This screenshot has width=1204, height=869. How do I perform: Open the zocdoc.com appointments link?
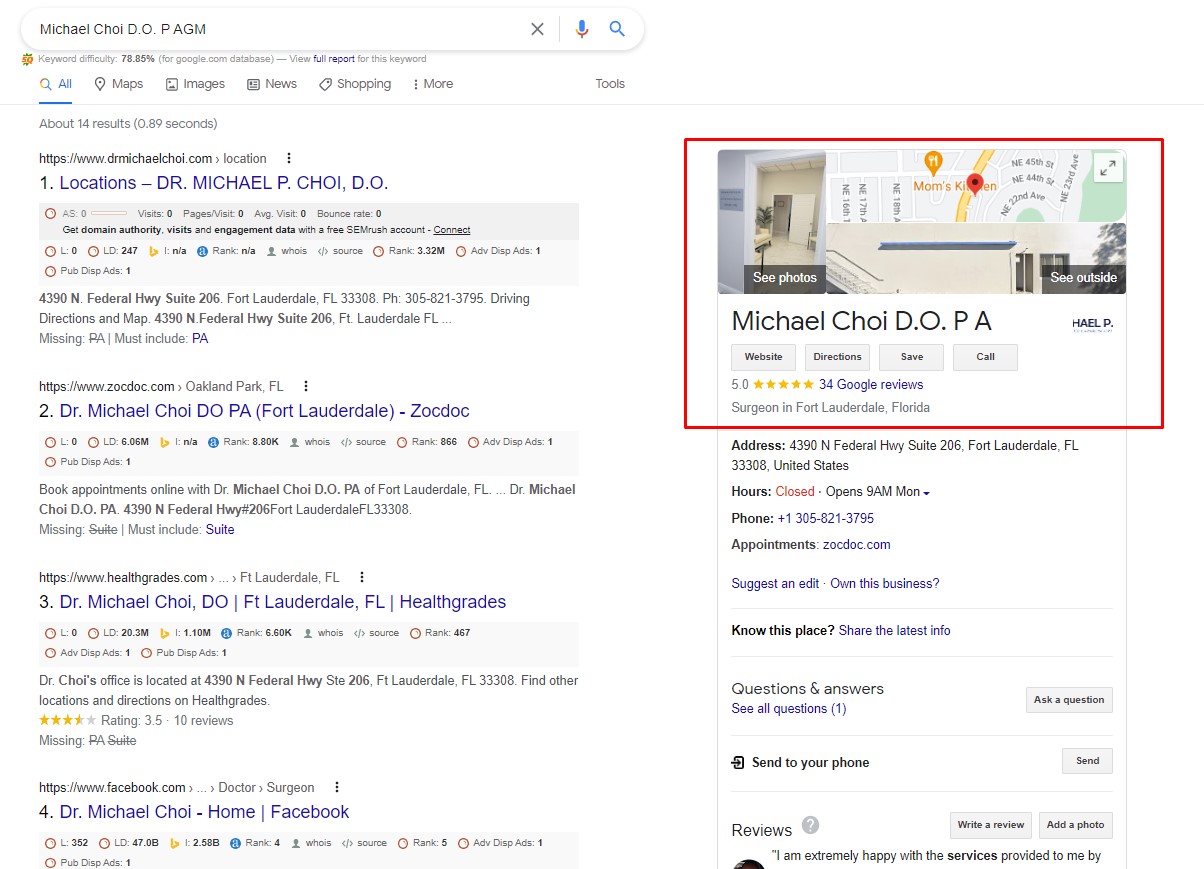pos(856,545)
